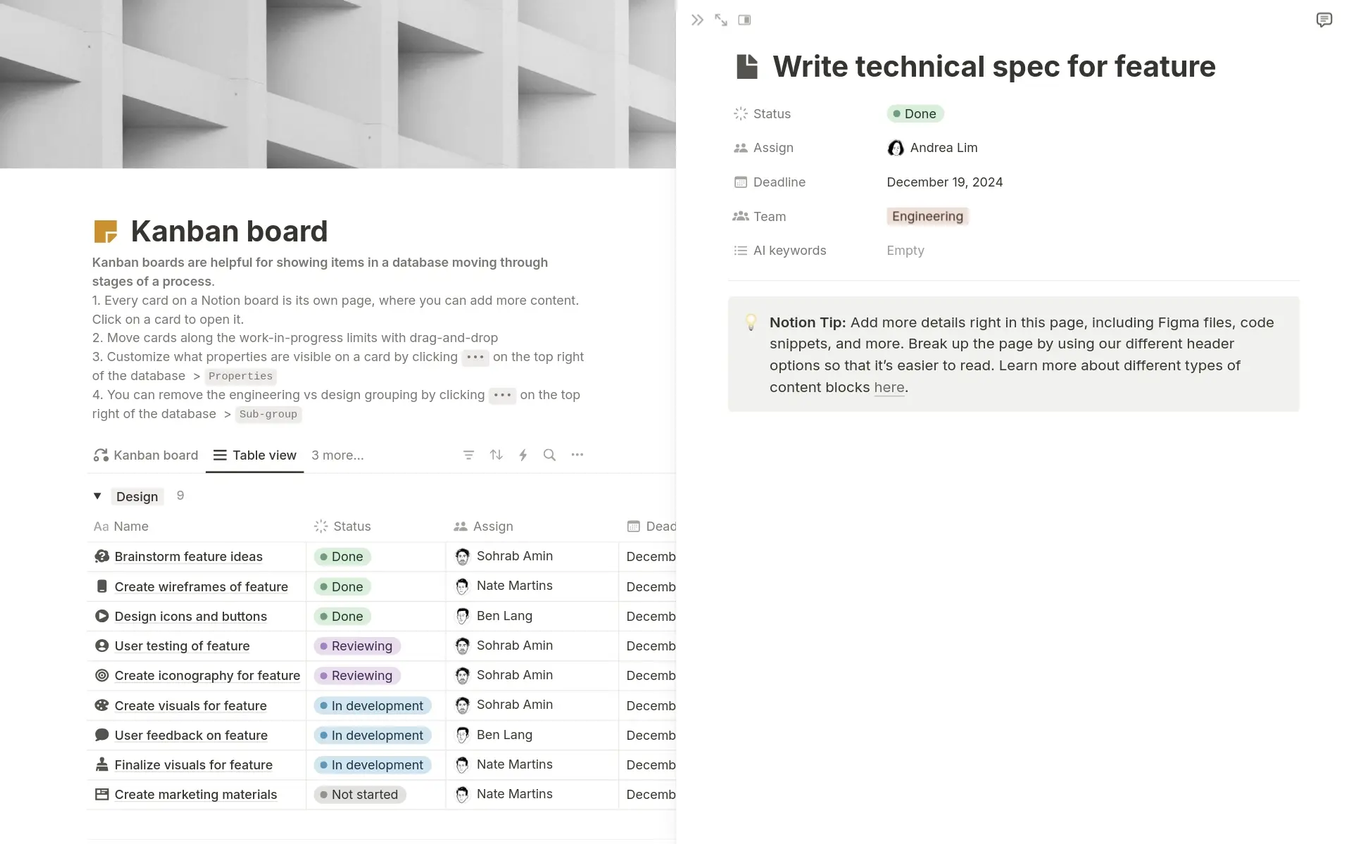
Task: Open database search icon
Action: click(x=549, y=455)
